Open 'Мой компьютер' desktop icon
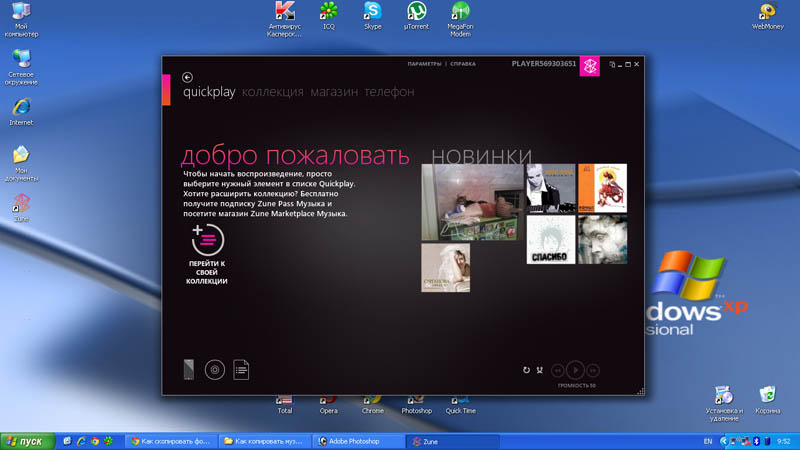The image size is (800, 450). 21,19
